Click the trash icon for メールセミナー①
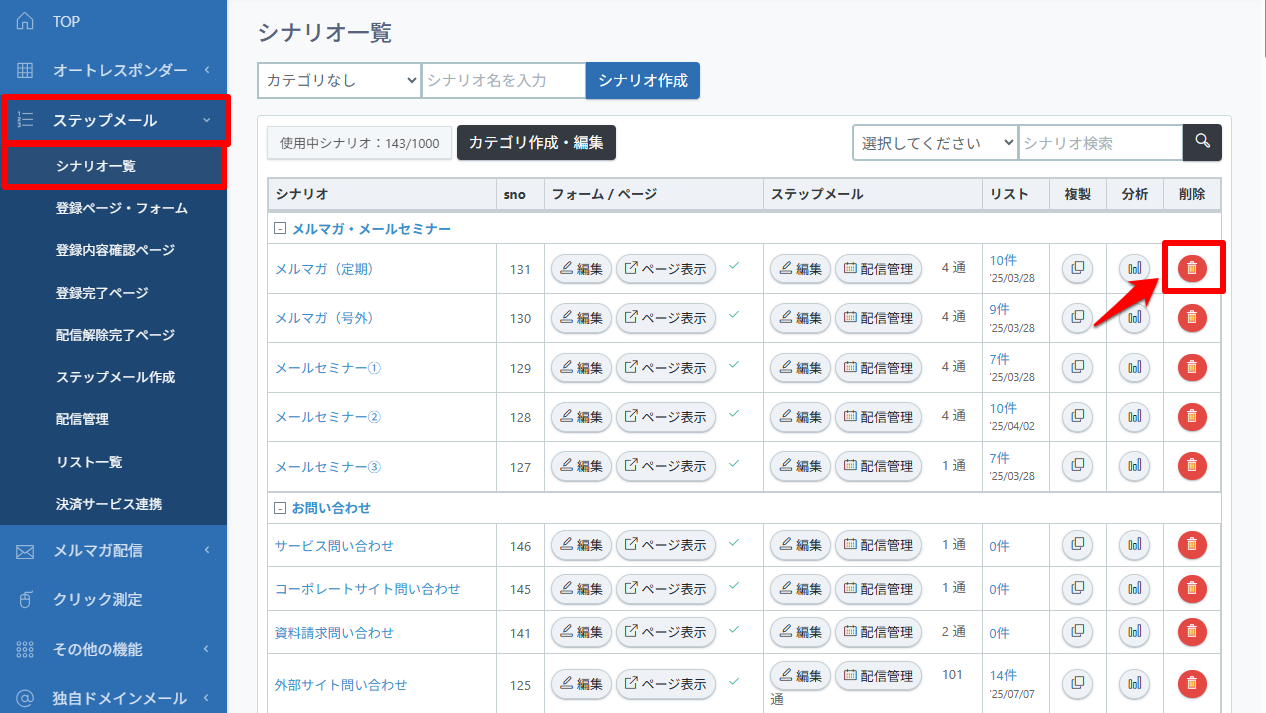This screenshot has width=1266, height=713. (1191, 368)
